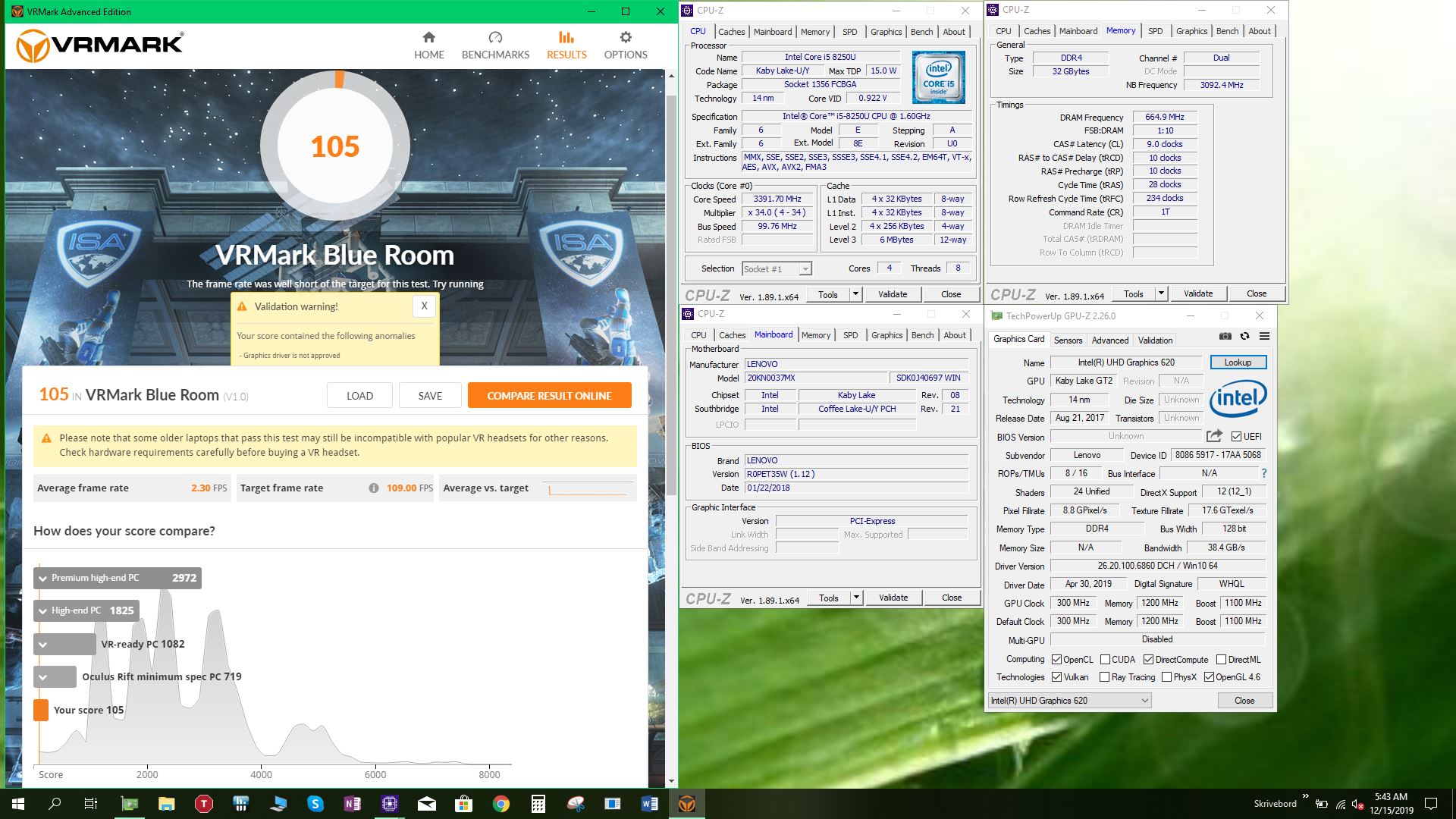
Task: Toggle the Ray Tracing checkbox
Action: tap(1104, 677)
